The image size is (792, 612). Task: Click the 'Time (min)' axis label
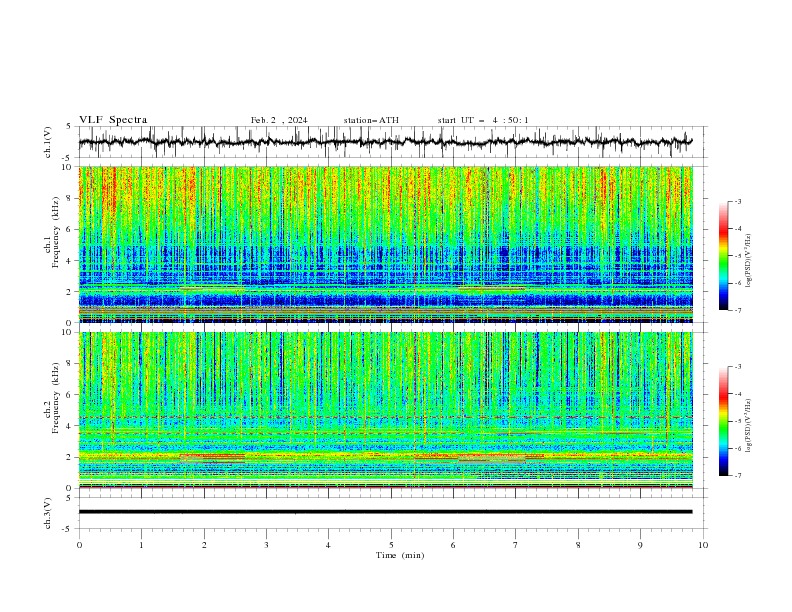pyautogui.click(x=400, y=555)
